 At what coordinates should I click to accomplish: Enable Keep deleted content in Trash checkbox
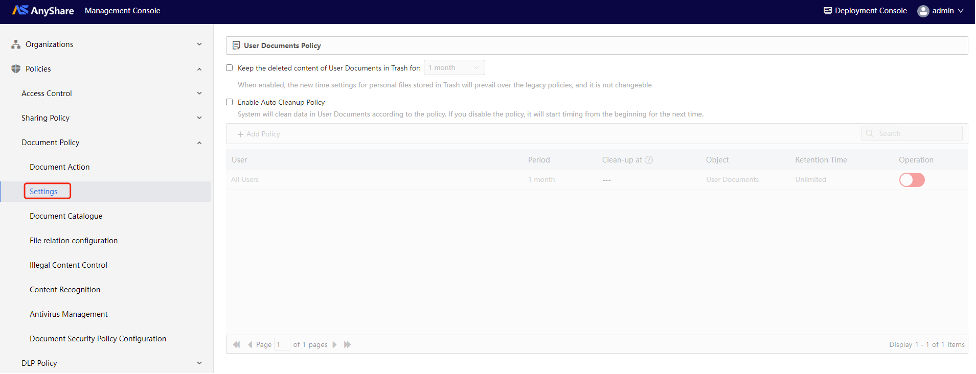tap(230, 67)
